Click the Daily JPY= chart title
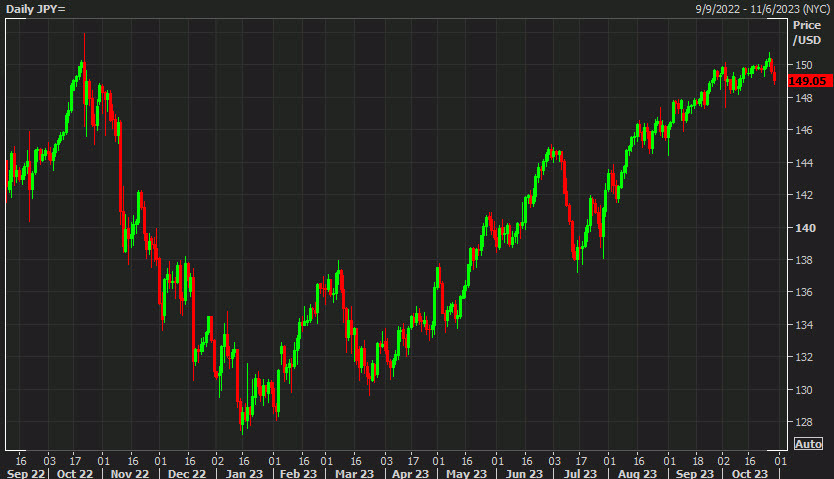Viewport: 834px width, 479px height. point(36,9)
